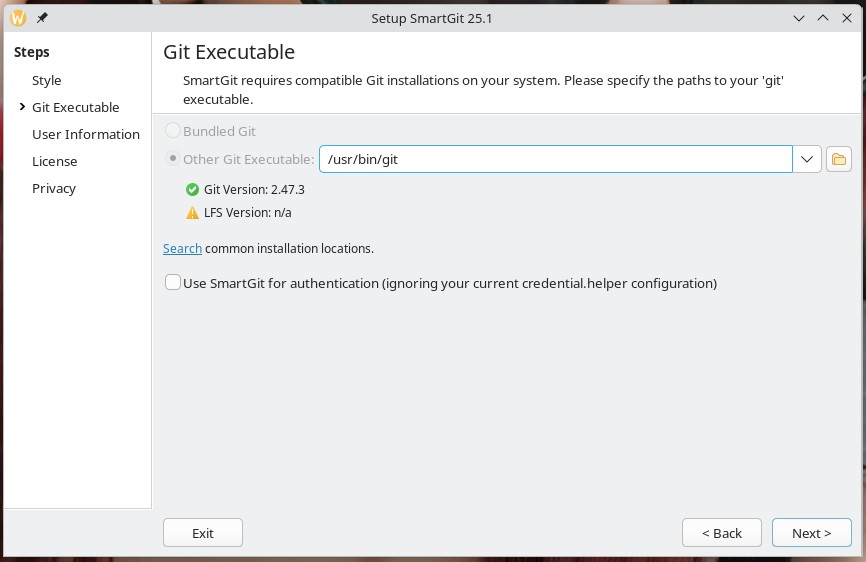Select the Bundled Git radio option
Screen dimensions: 866x562
(x=173, y=131)
